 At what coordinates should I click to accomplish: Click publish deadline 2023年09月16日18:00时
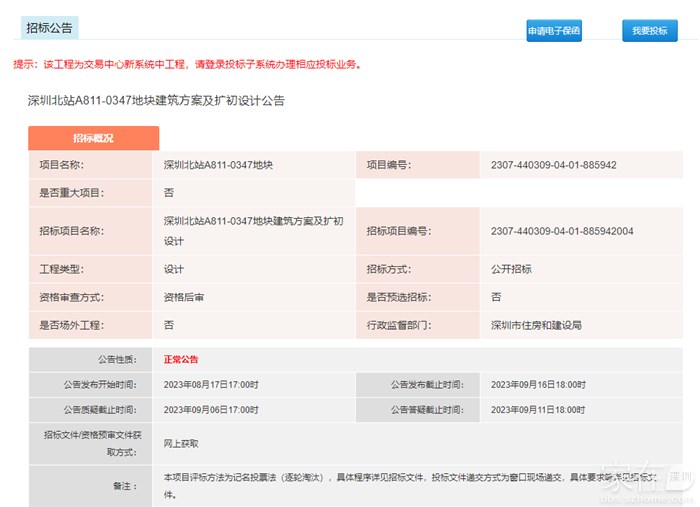point(538,384)
